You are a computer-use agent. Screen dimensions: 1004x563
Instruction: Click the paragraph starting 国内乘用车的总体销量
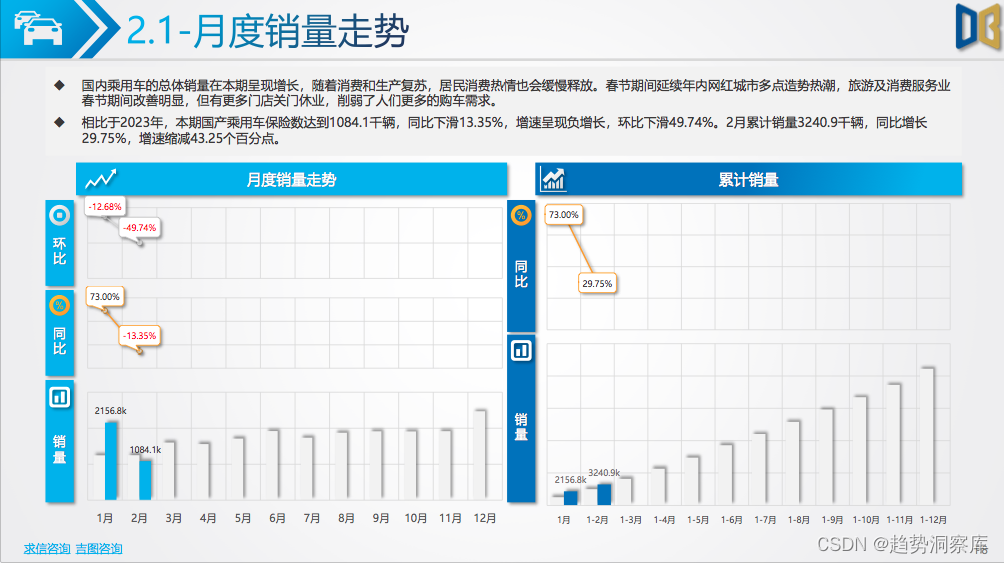point(515,93)
